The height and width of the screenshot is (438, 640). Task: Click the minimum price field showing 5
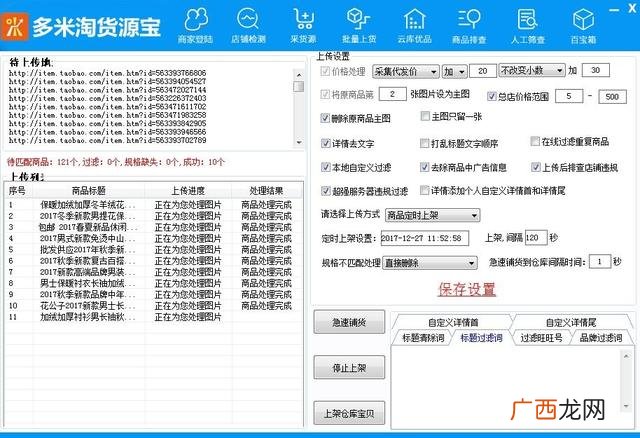point(569,96)
